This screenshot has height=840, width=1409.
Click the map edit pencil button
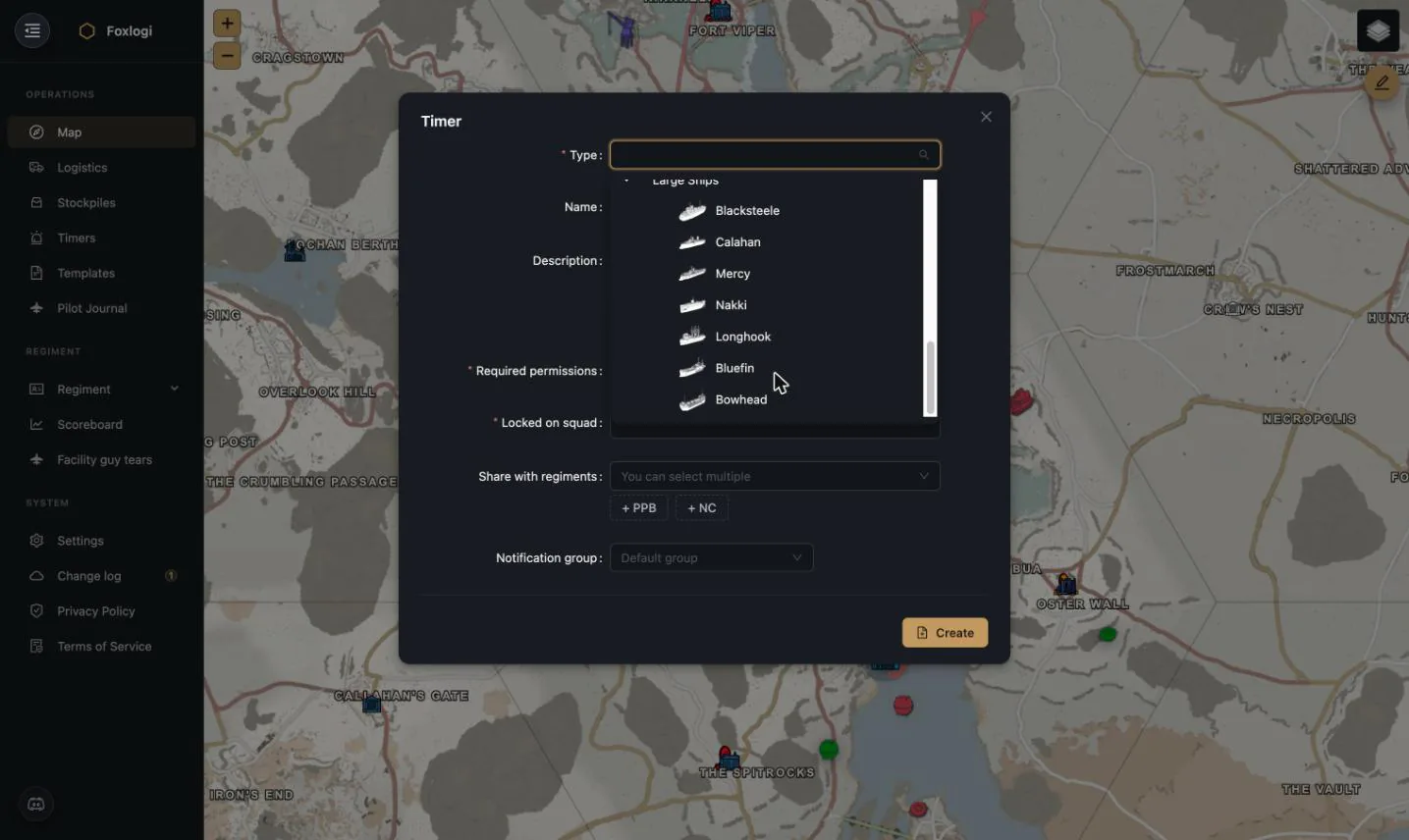[1382, 82]
